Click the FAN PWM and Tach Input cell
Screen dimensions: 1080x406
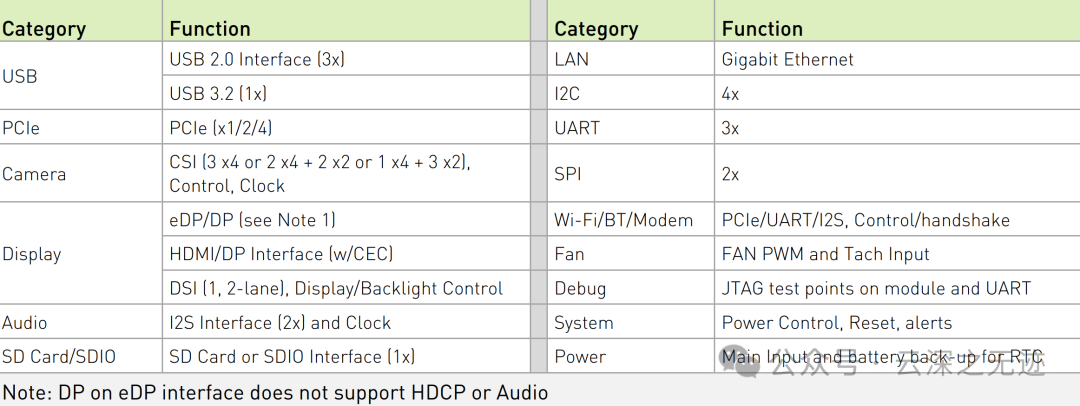click(x=826, y=254)
